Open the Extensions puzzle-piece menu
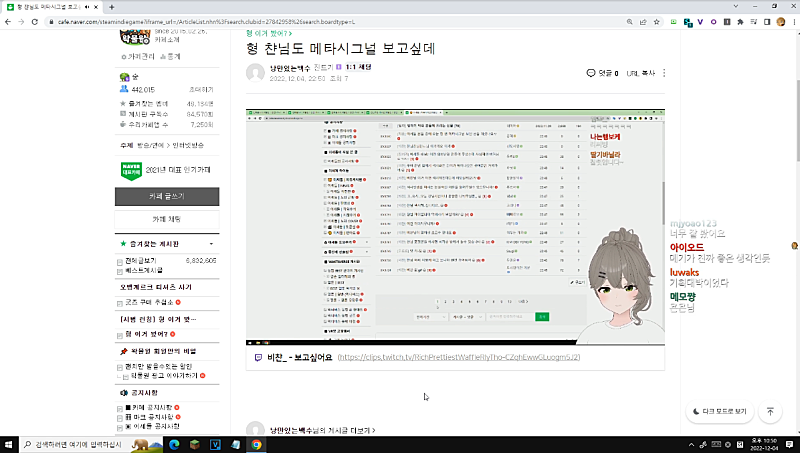This screenshot has height=453, width=800. click(x=740, y=22)
